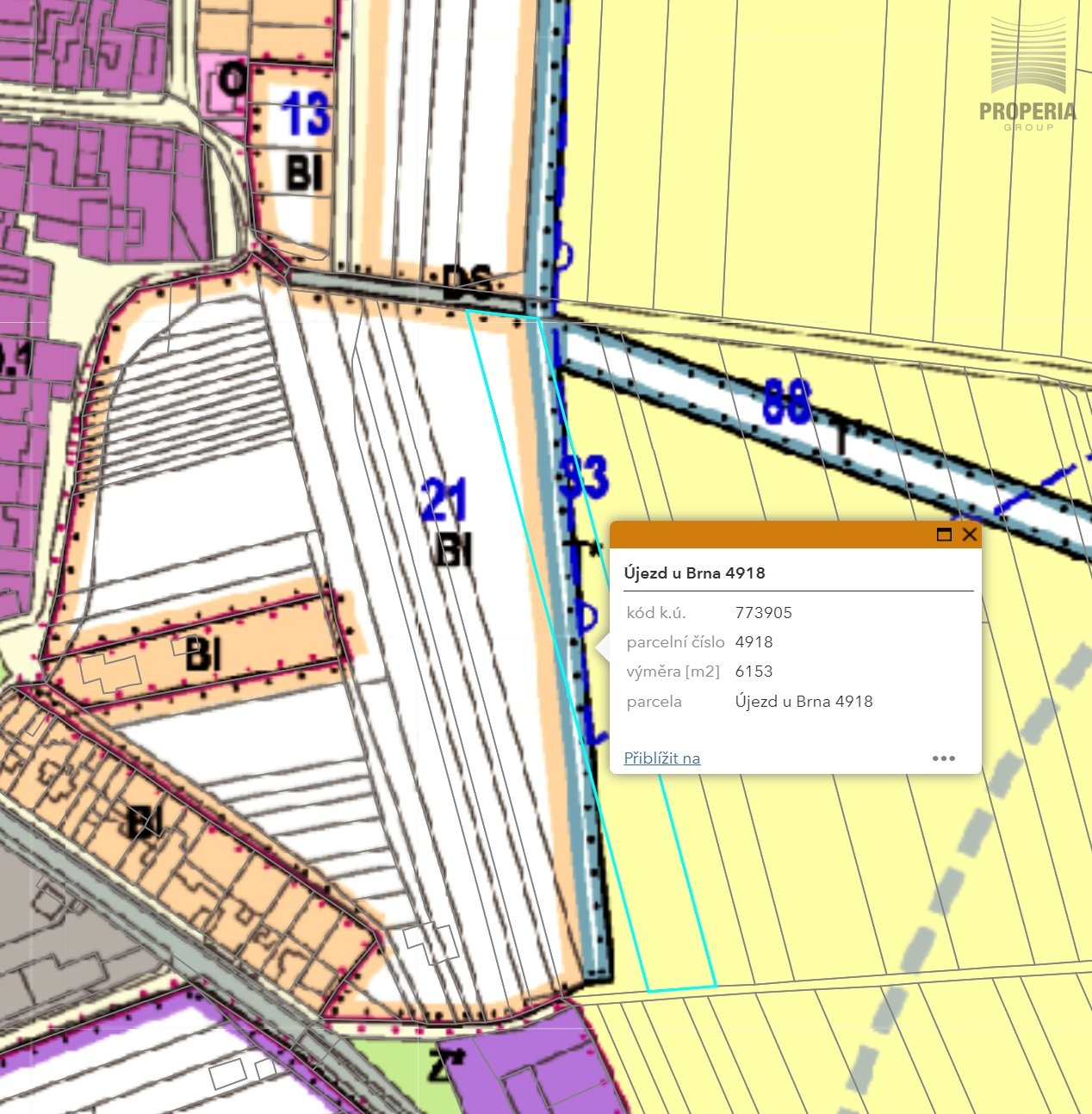This screenshot has width=1092, height=1114.
Task: Click the pink zone marked 'O'
Action: coord(229,83)
